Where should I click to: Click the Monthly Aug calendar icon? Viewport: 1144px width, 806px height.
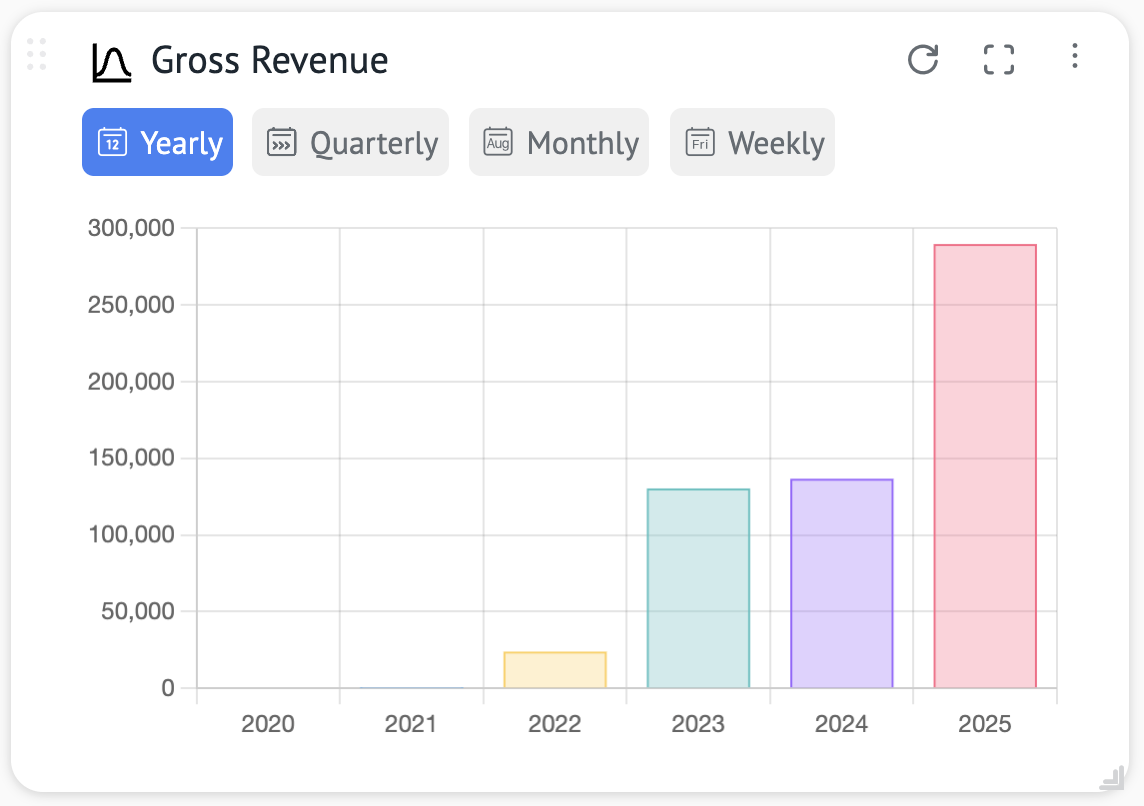point(497,142)
